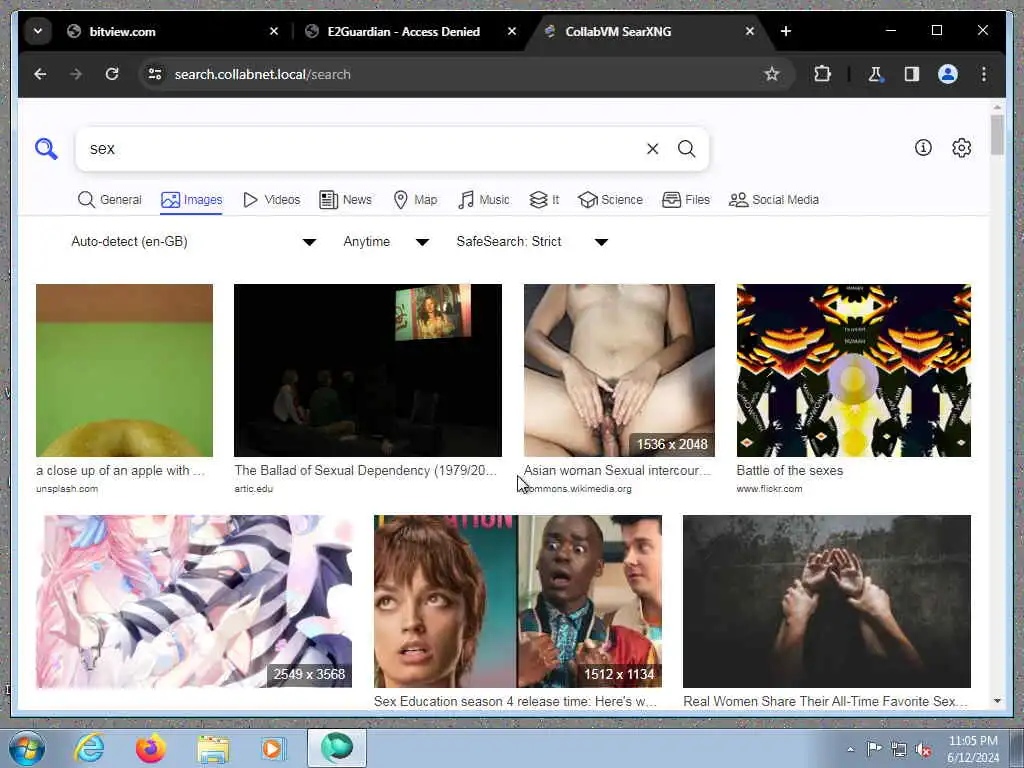
Task: Submit search with the magnifier button
Action: (x=686, y=149)
